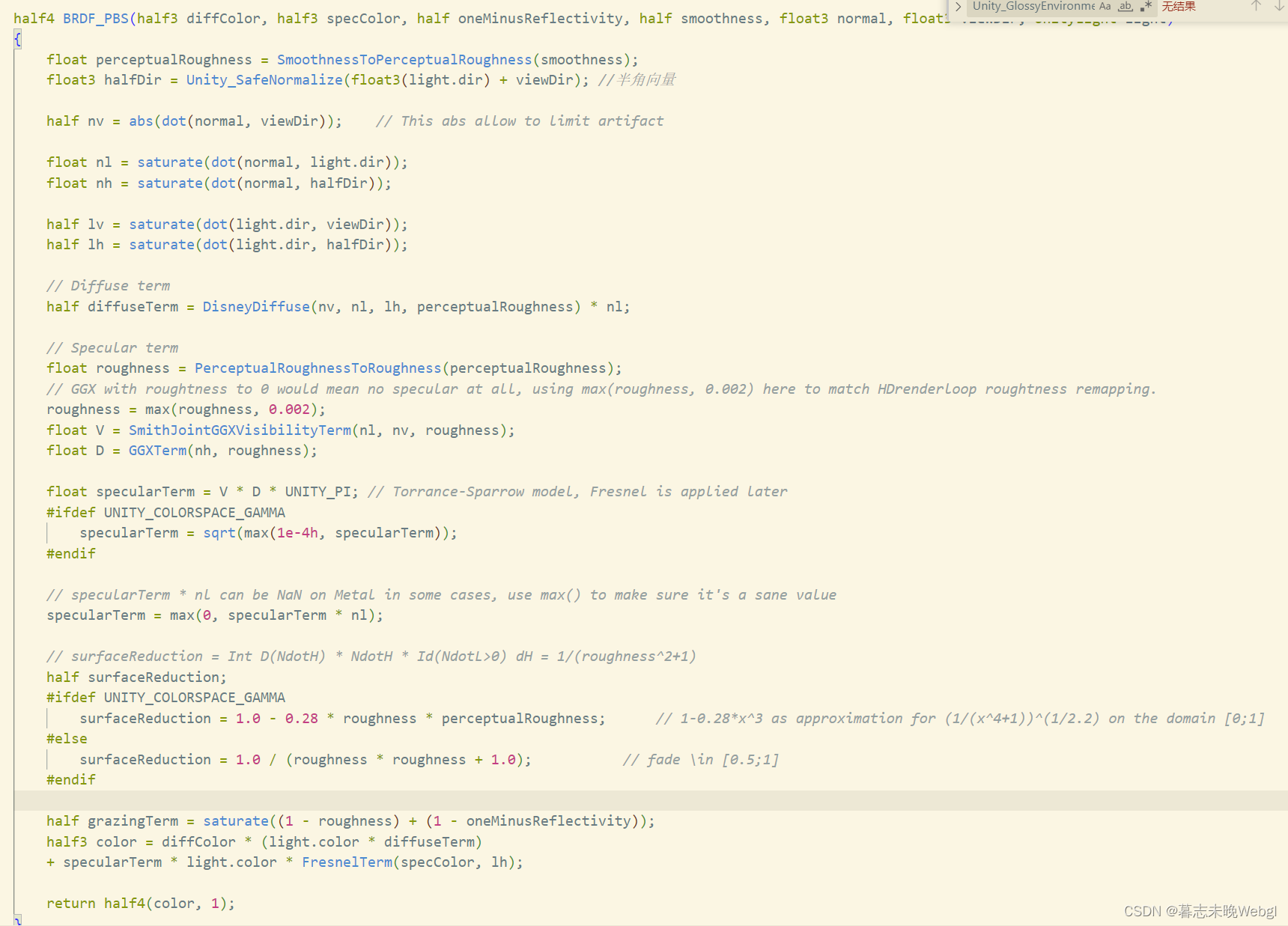
Task: Click the 'This abs allow to limit artifact' comment
Action: [x=520, y=121]
